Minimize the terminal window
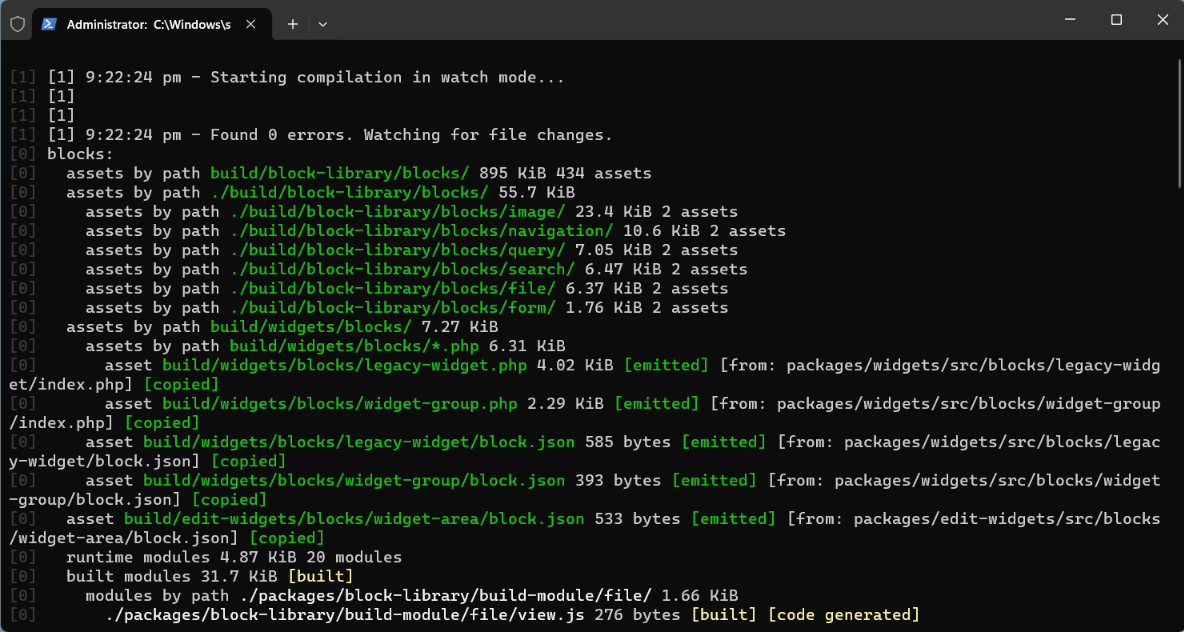1184x632 pixels. pos(1070,20)
